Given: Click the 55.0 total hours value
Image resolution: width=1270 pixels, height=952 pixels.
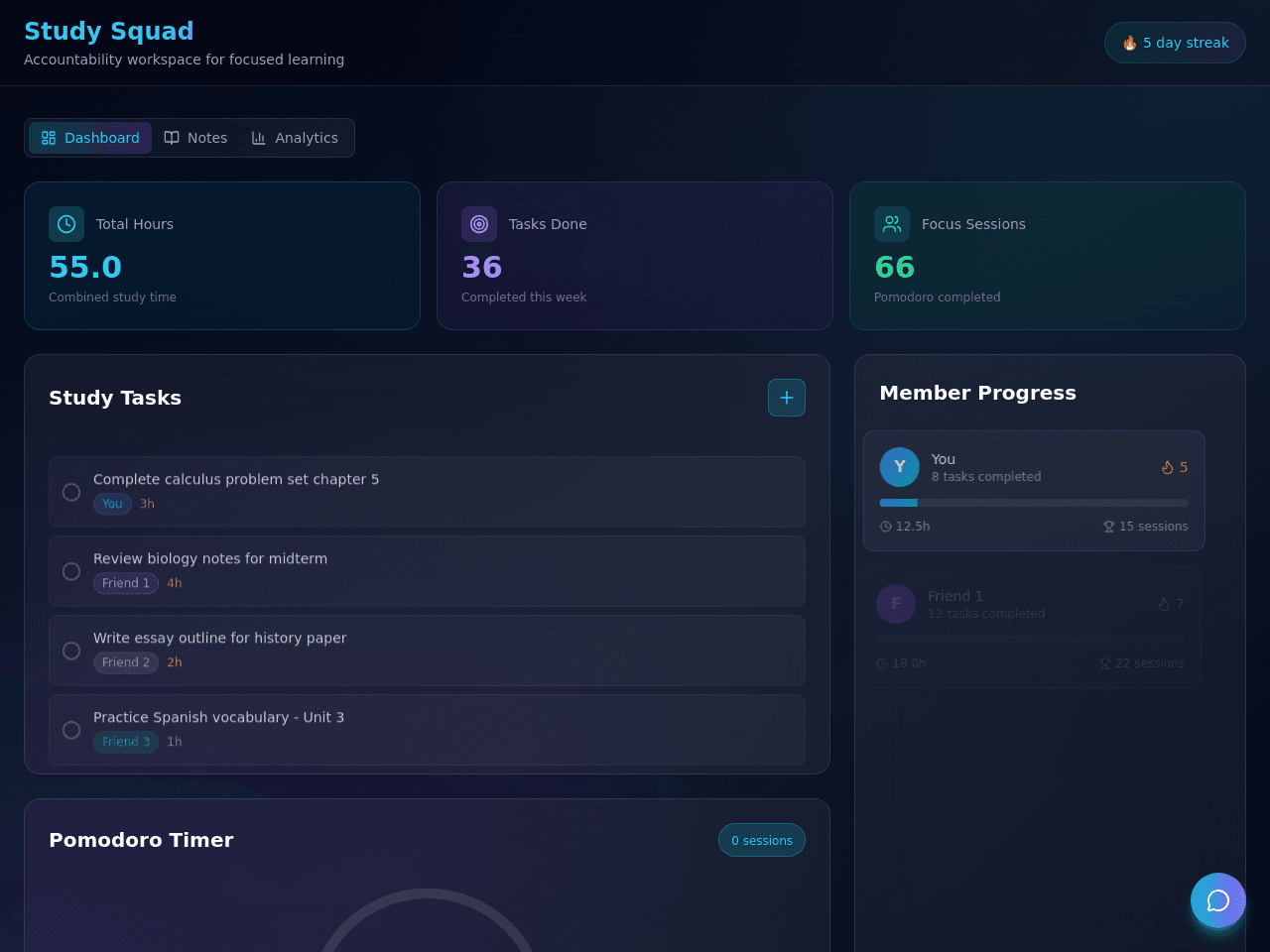Looking at the screenshot, I should (85, 267).
